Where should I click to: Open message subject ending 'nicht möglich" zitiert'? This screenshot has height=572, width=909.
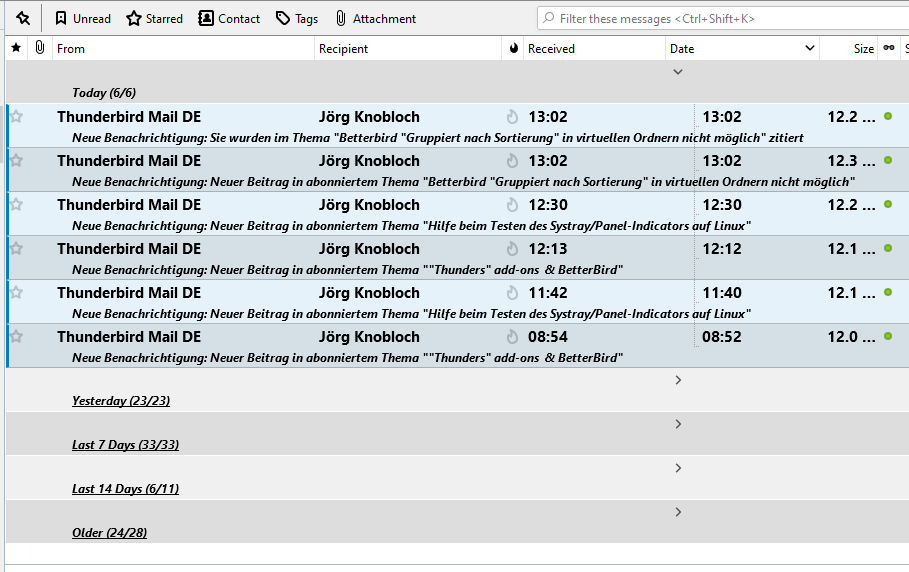click(x=438, y=138)
